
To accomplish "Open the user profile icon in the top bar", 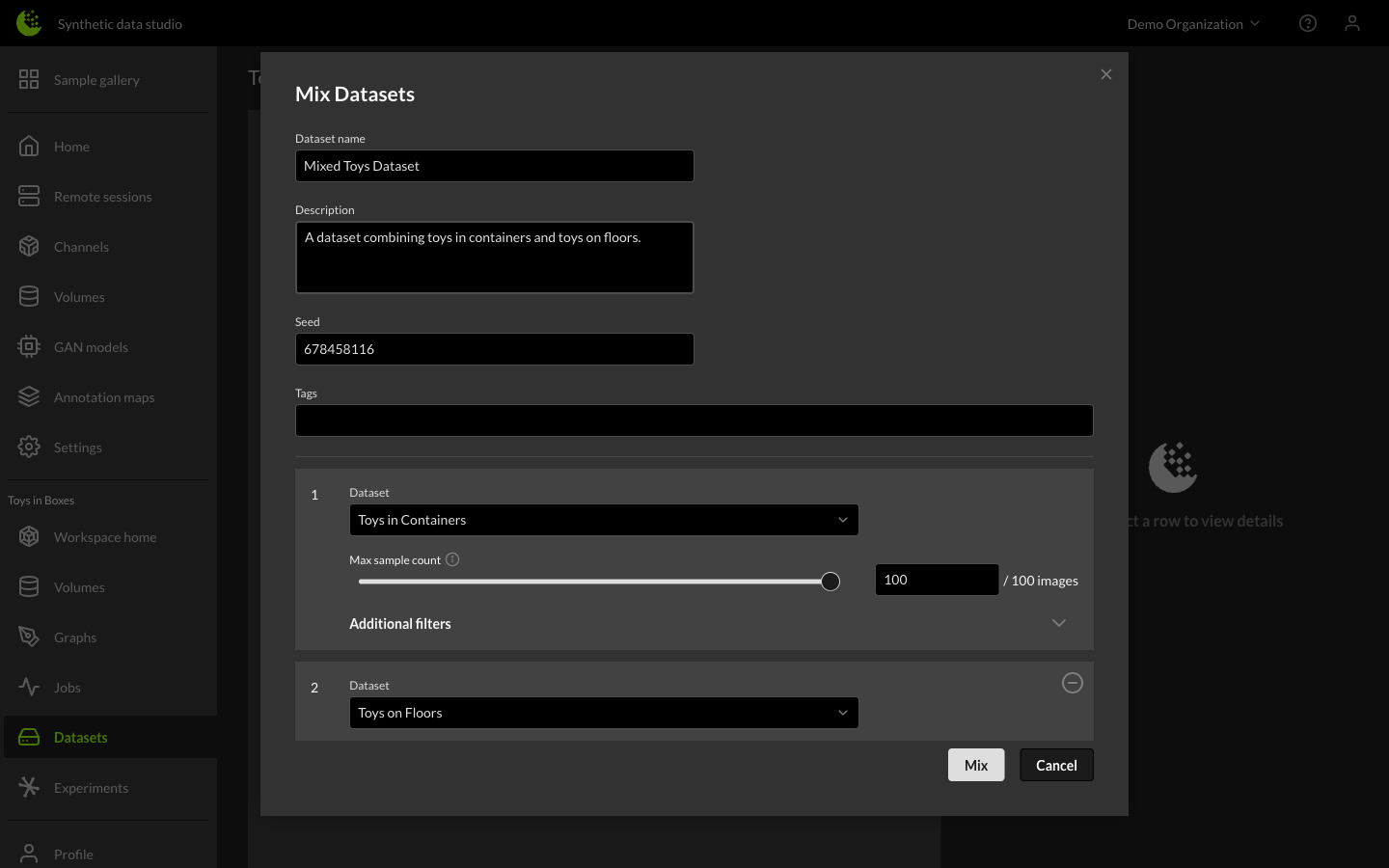I will (1352, 23).
